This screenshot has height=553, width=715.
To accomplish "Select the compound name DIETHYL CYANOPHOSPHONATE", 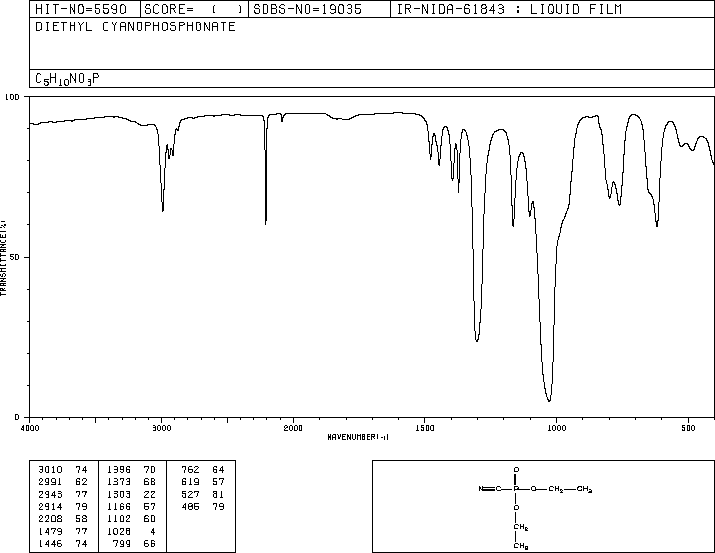I will click(135, 26).
